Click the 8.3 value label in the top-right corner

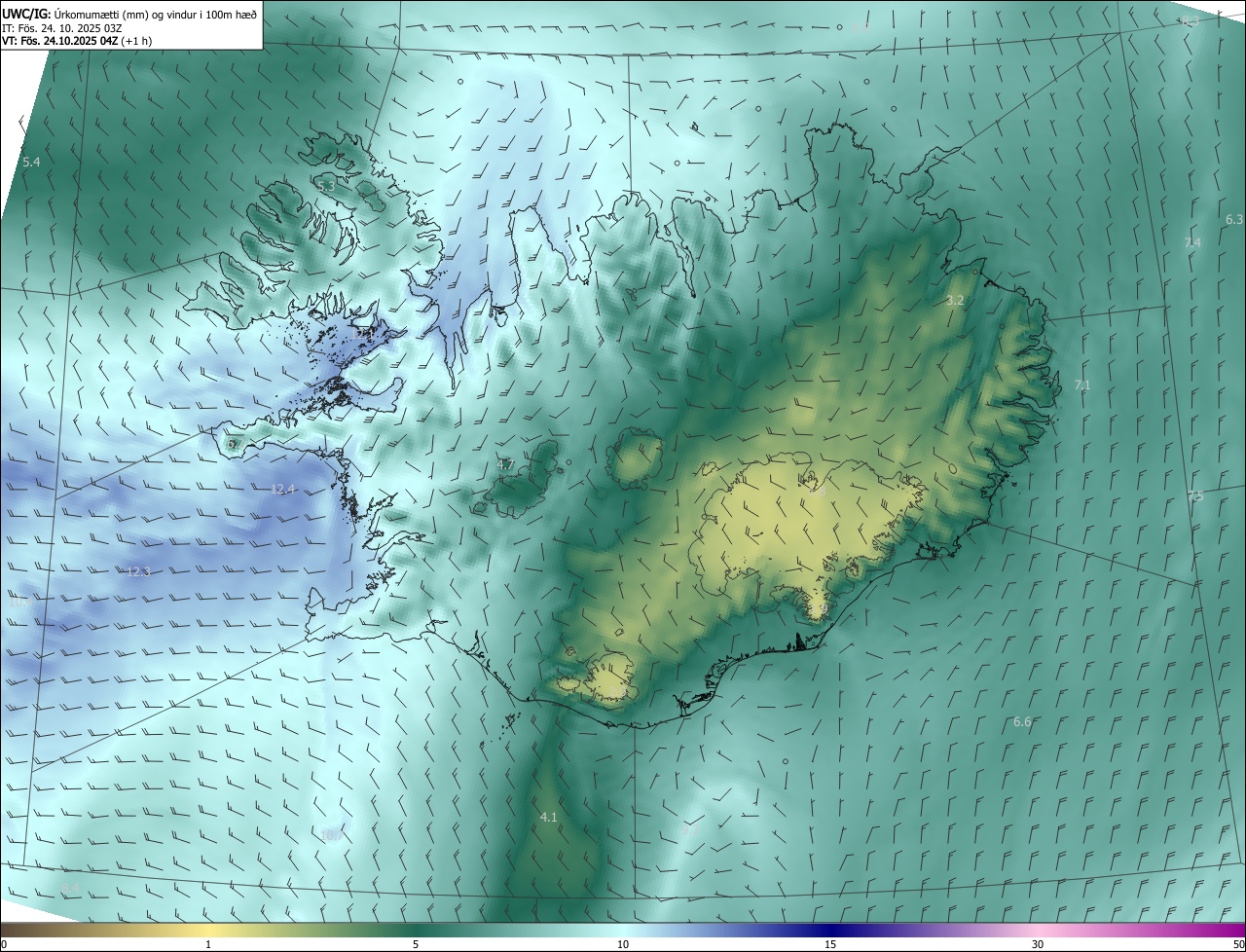(1190, 21)
